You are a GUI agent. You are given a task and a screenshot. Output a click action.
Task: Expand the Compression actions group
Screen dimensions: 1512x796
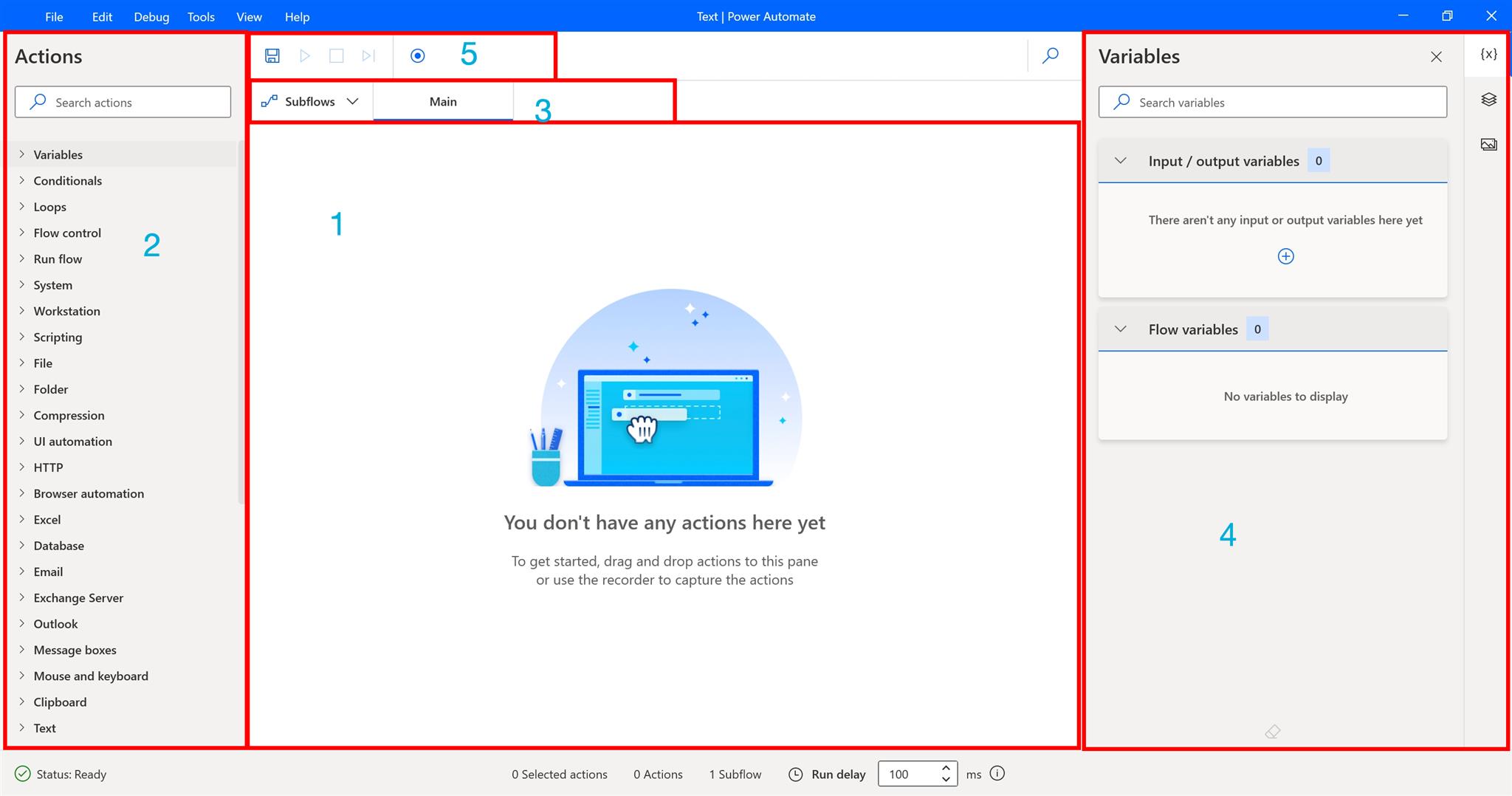pos(22,415)
